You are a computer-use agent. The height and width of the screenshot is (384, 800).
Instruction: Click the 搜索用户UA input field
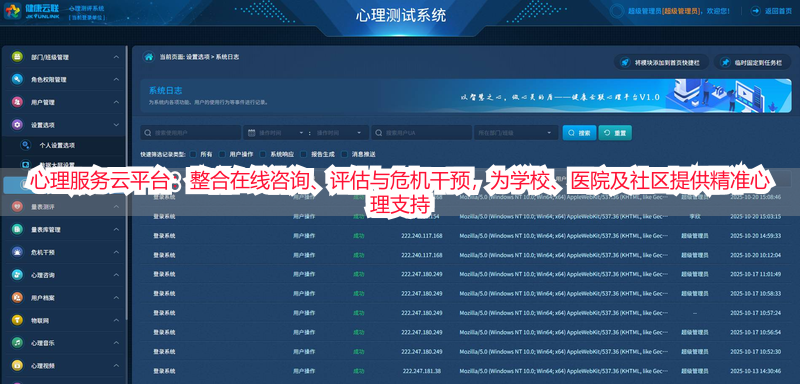421,133
